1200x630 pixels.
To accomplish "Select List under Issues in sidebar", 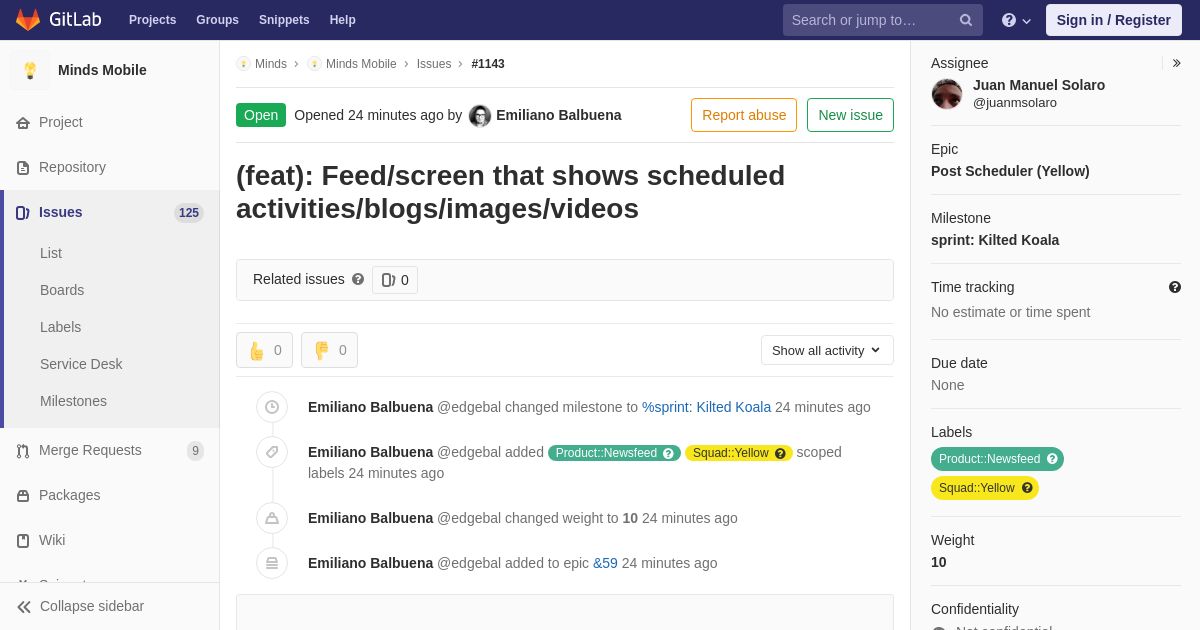I will [51, 253].
